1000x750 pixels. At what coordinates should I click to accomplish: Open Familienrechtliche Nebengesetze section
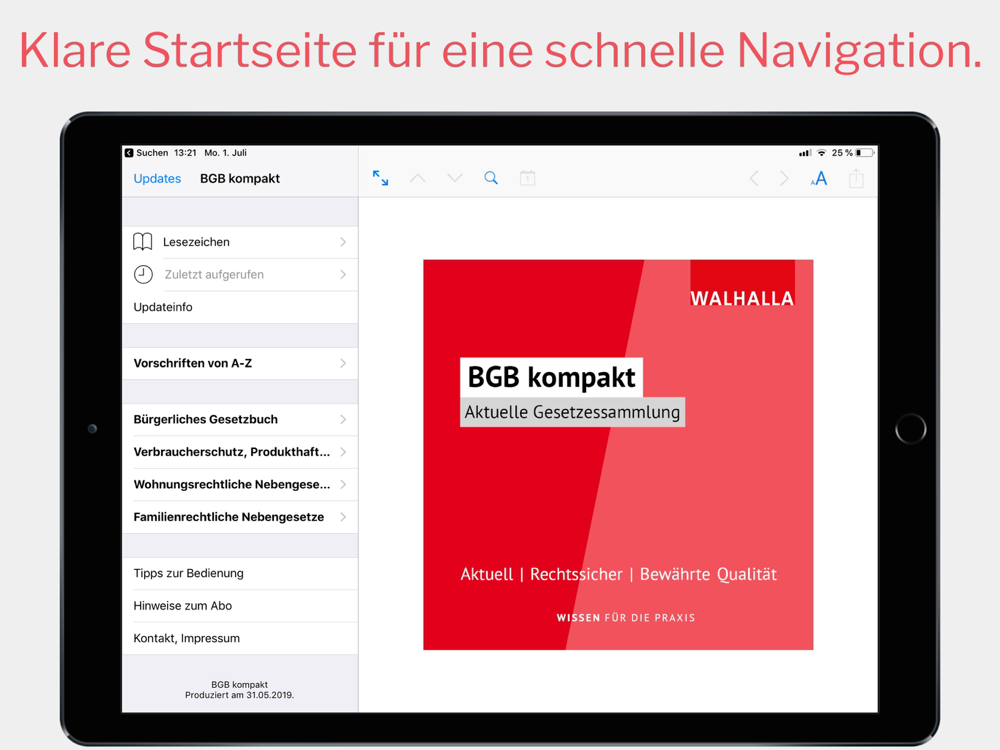240,517
